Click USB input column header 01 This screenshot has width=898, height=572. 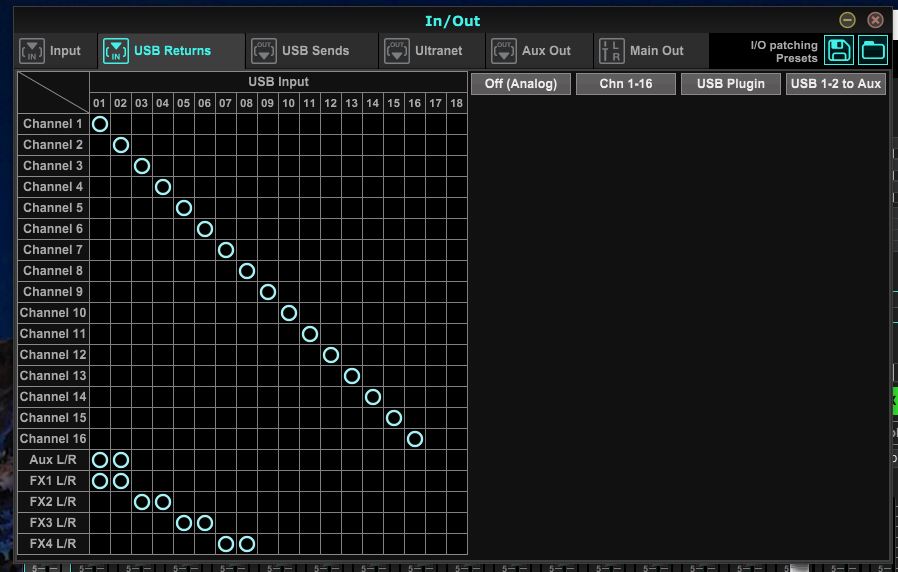(x=100, y=103)
